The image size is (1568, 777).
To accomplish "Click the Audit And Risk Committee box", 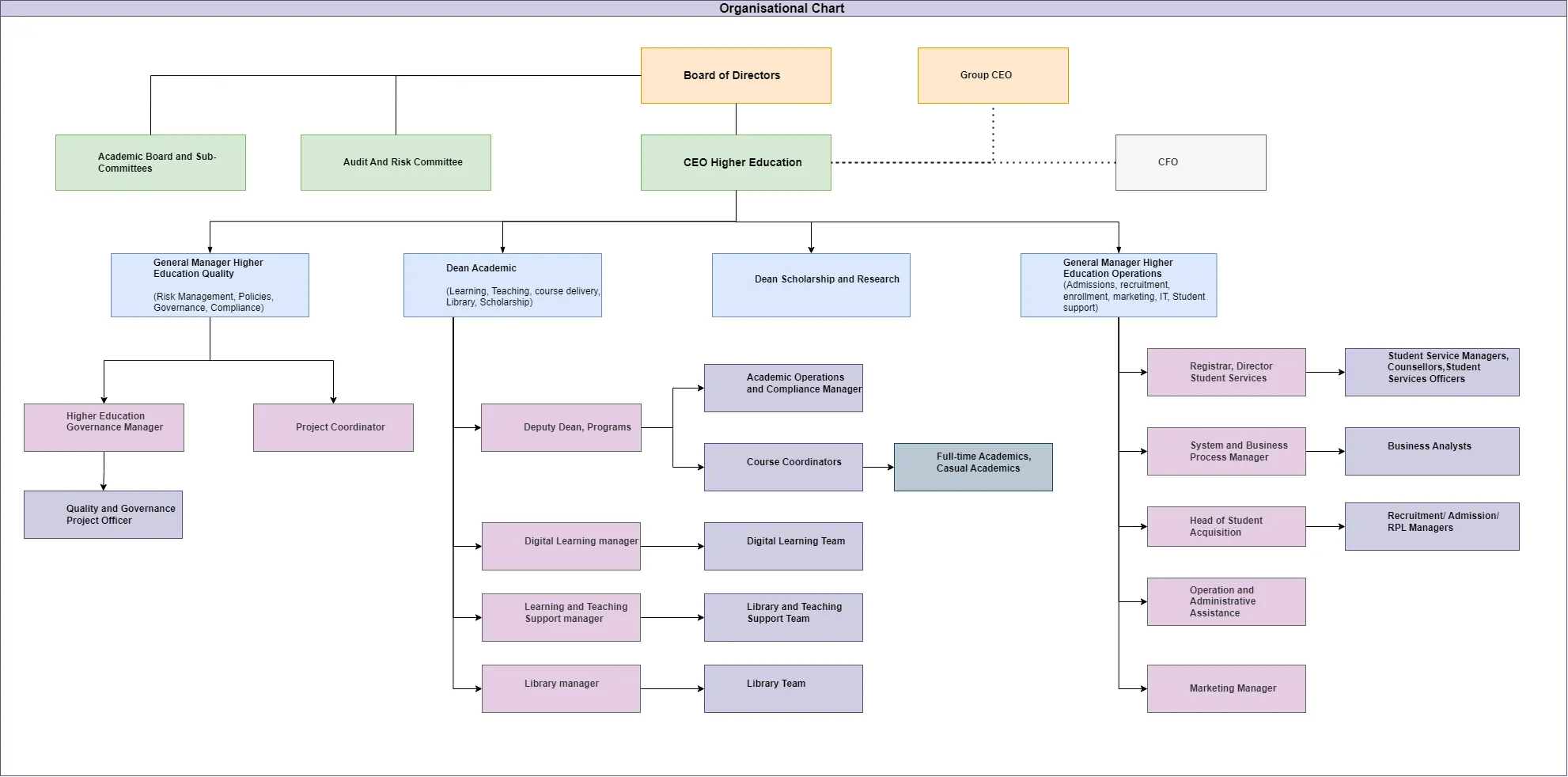I will click(x=396, y=162).
